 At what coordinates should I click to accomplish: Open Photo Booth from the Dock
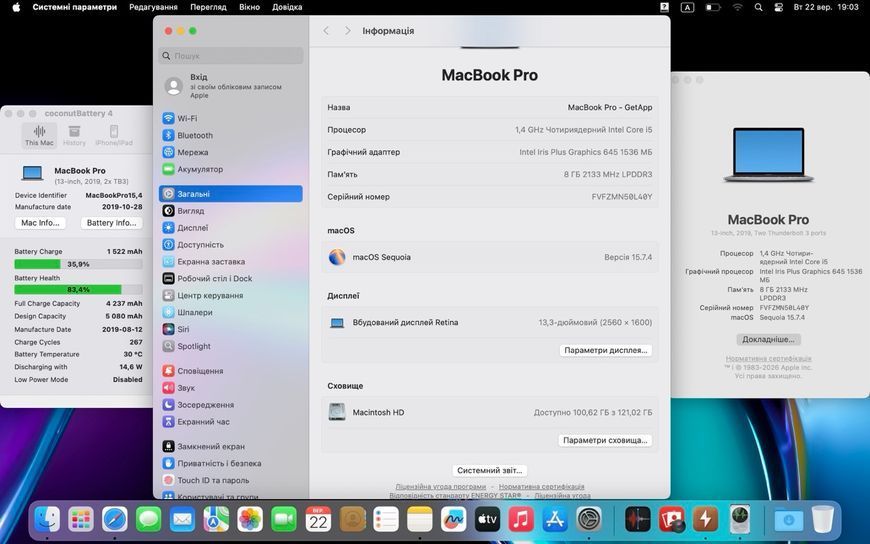click(672, 520)
